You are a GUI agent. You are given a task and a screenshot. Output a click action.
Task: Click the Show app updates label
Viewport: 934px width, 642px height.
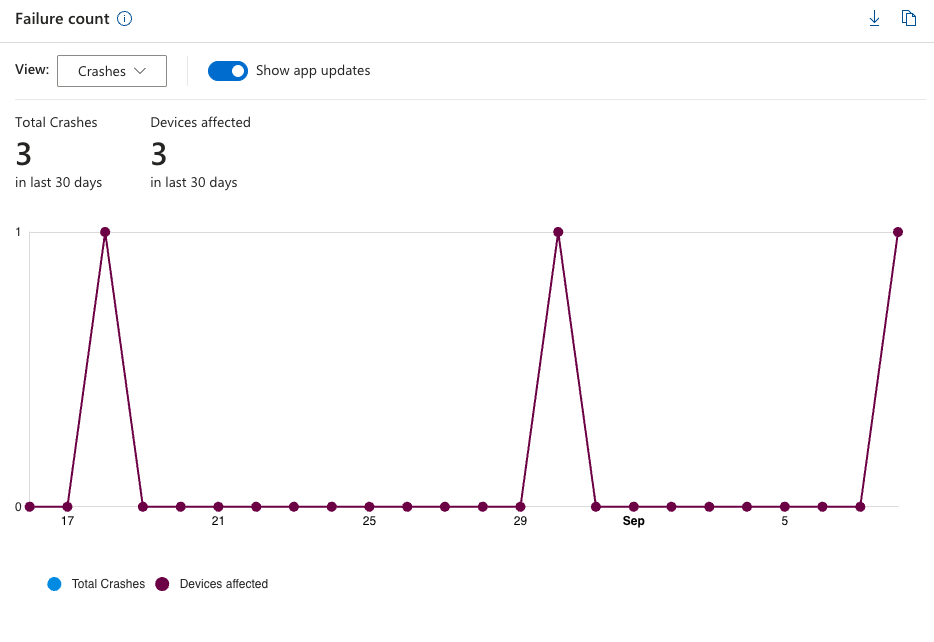tap(313, 71)
